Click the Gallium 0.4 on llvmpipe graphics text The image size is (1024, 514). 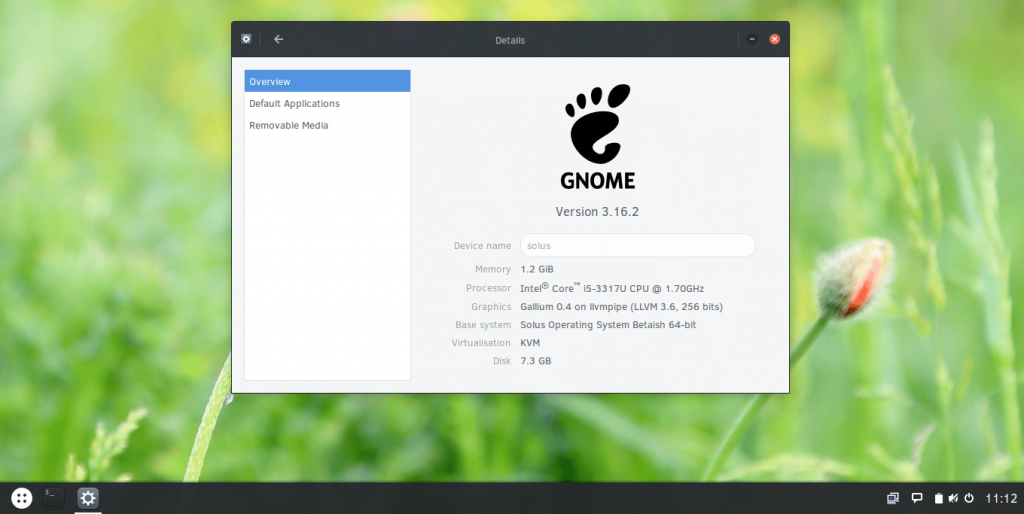tap(622, 306)
